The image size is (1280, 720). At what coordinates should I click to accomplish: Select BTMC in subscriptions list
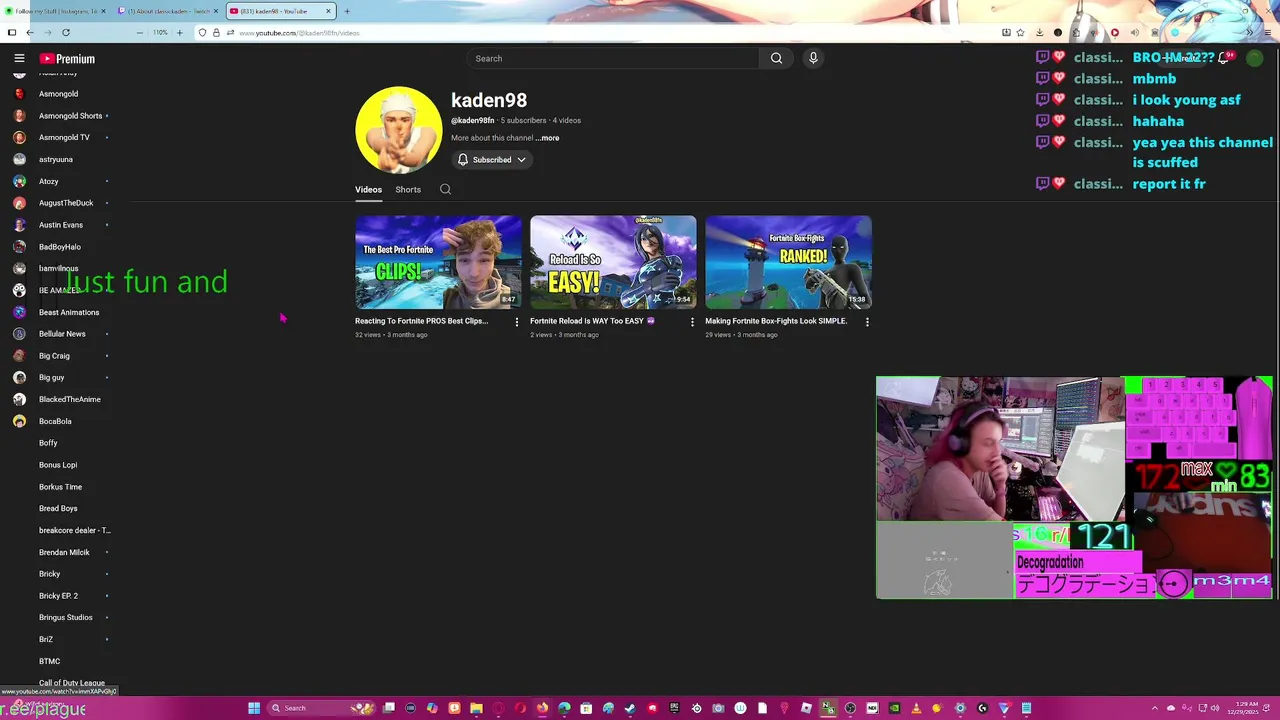pyautogui.click(x=50, y=661)
